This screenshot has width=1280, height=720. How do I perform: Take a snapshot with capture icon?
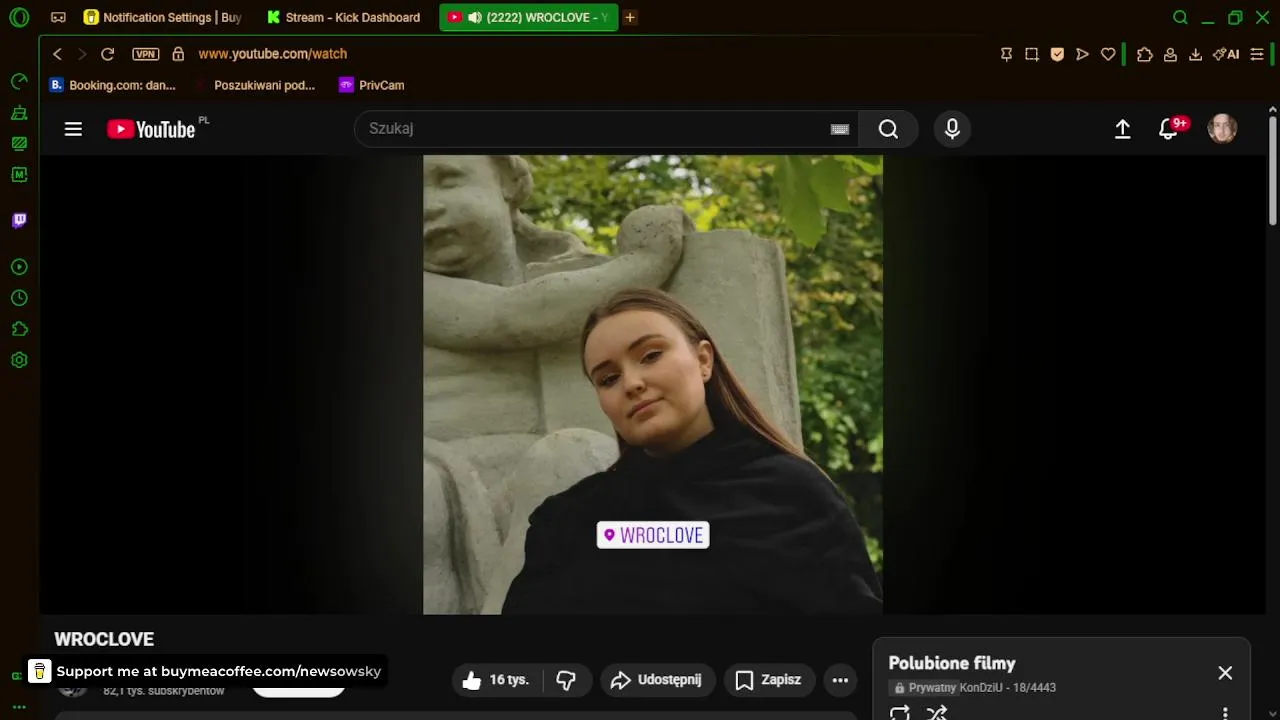coord(1032,54)
